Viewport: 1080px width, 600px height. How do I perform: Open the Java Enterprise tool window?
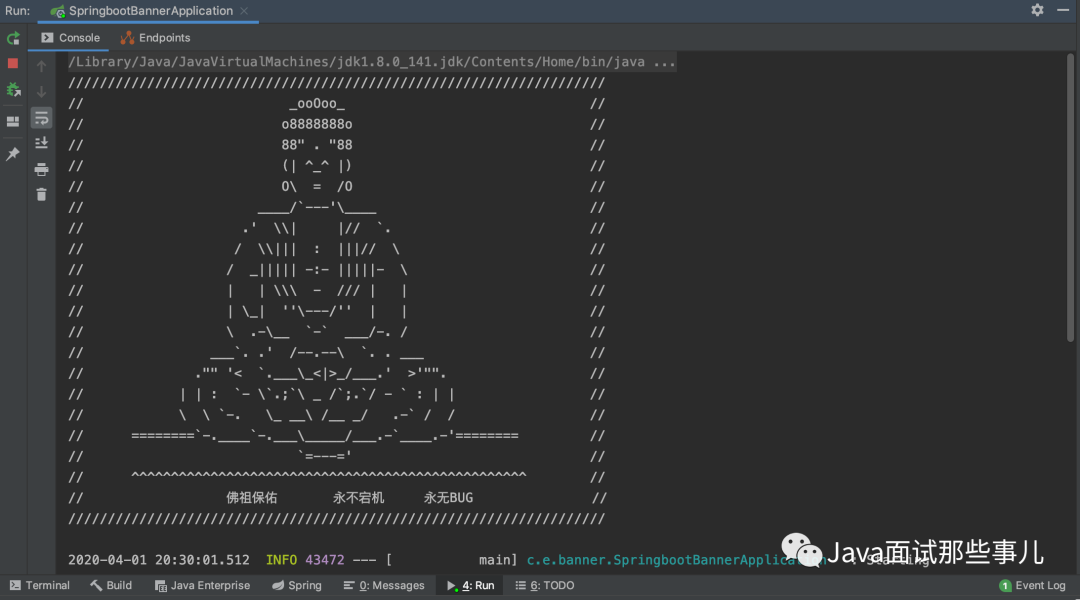point(202,586)
